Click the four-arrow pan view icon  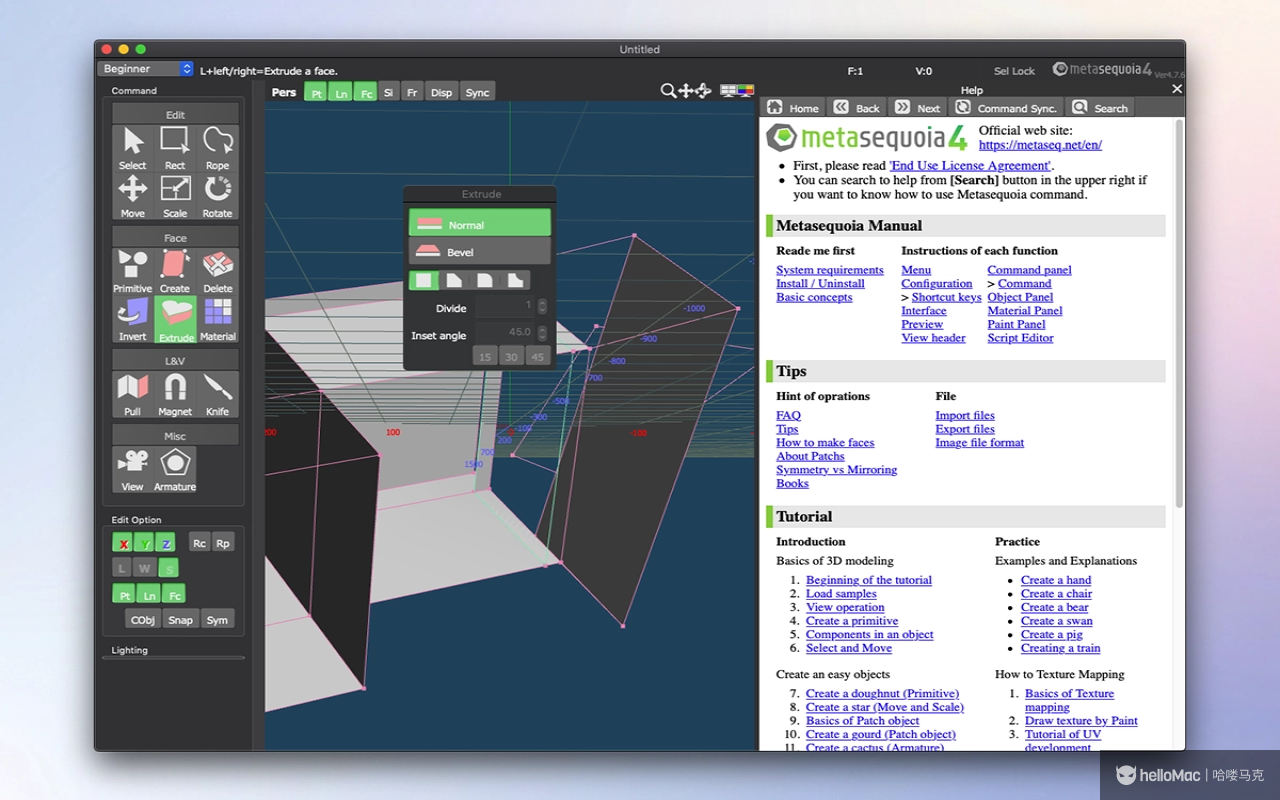point(686,91)
